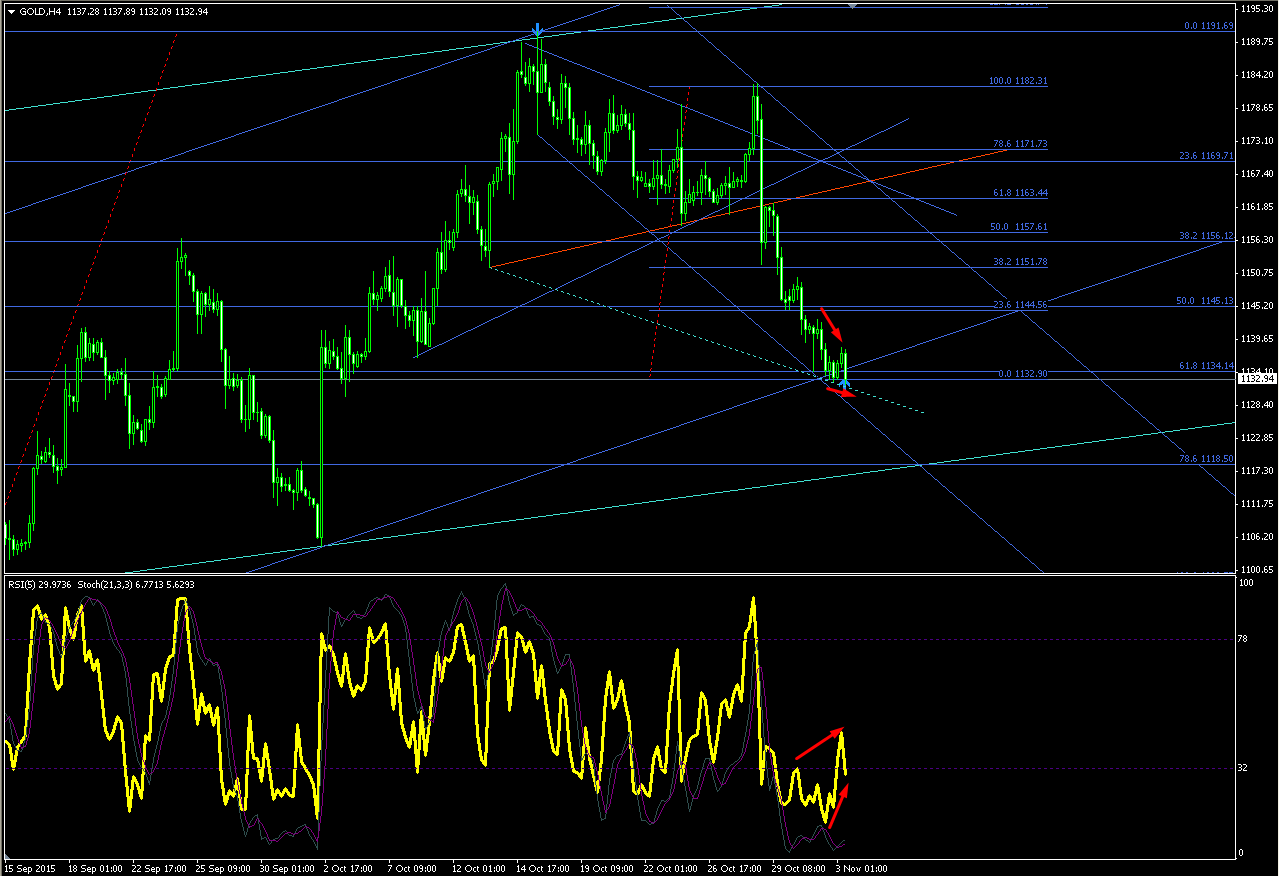Click price scale value 1178.65
The image size is (1279, 876).
(x=1257, y=108)
